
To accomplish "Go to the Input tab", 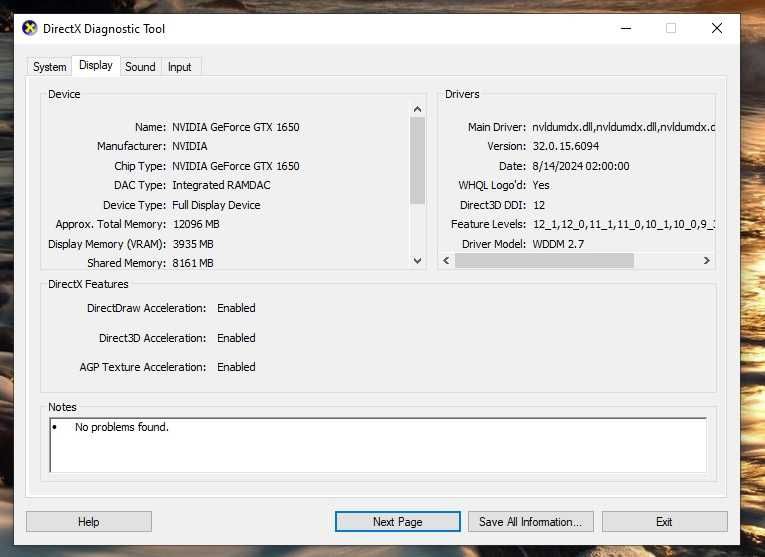I will point(180,67).
